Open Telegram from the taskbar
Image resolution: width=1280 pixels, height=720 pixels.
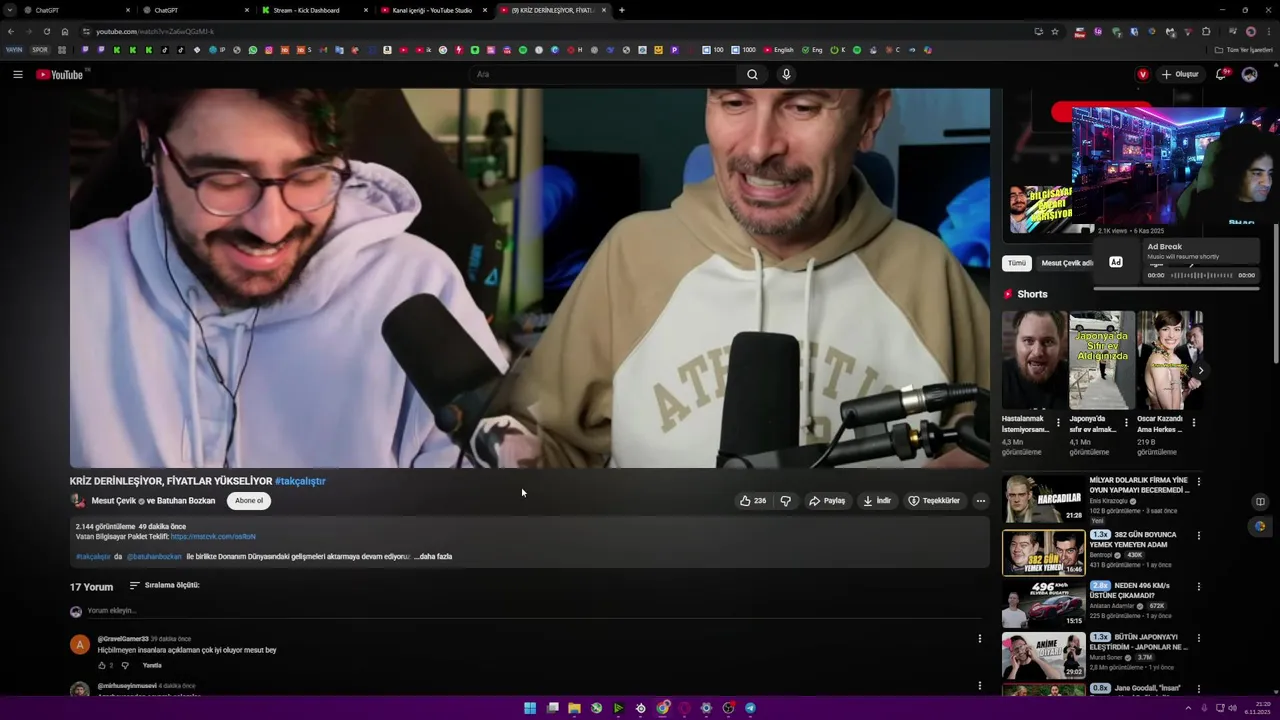pos(750,708)
